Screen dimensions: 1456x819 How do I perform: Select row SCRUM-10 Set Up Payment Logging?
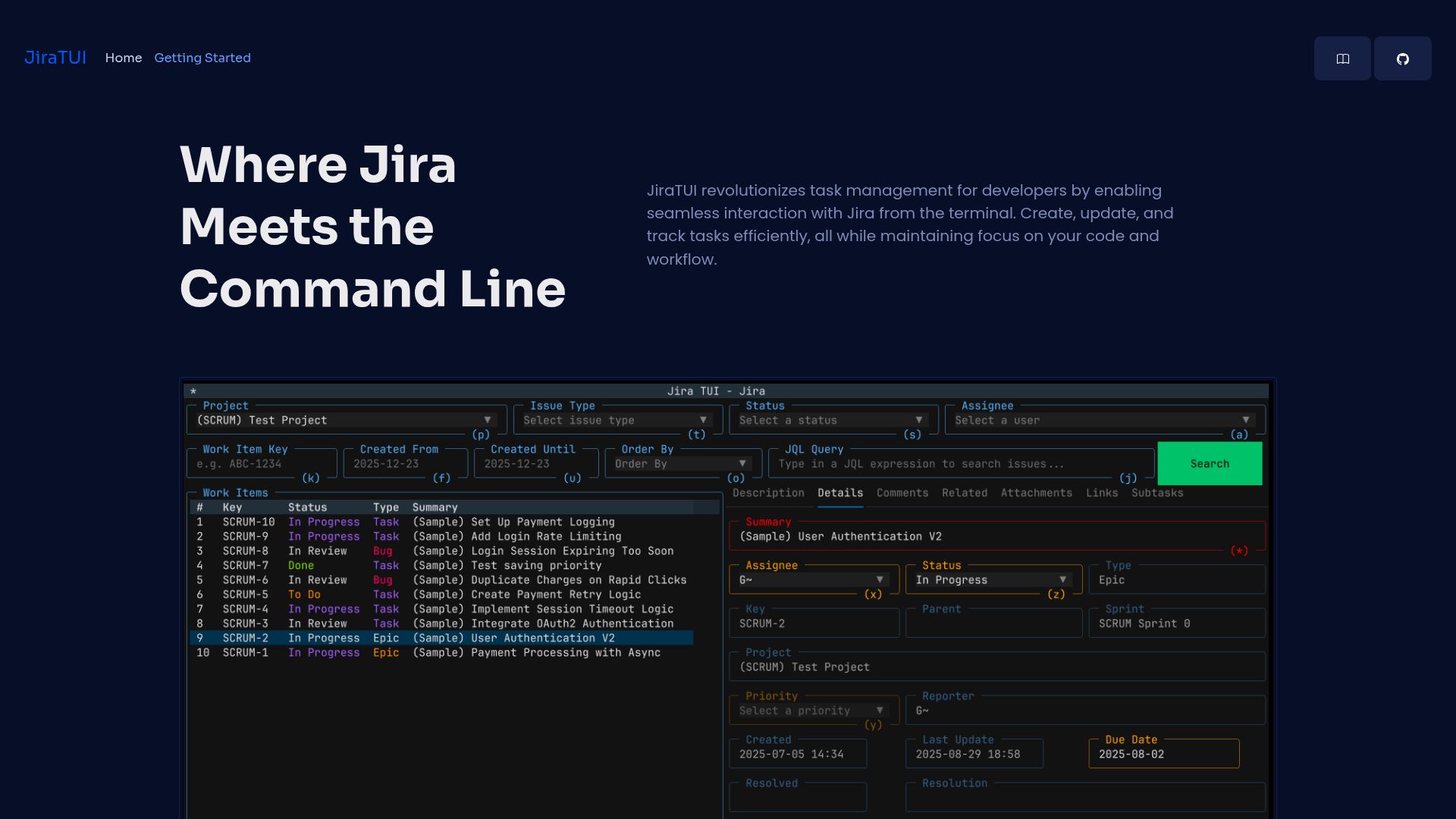click(x=441, y=522)
